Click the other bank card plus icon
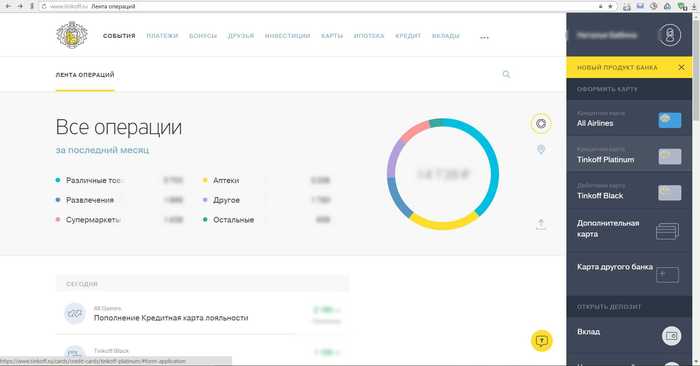This screenshot has height=366, width=700. 668,274
